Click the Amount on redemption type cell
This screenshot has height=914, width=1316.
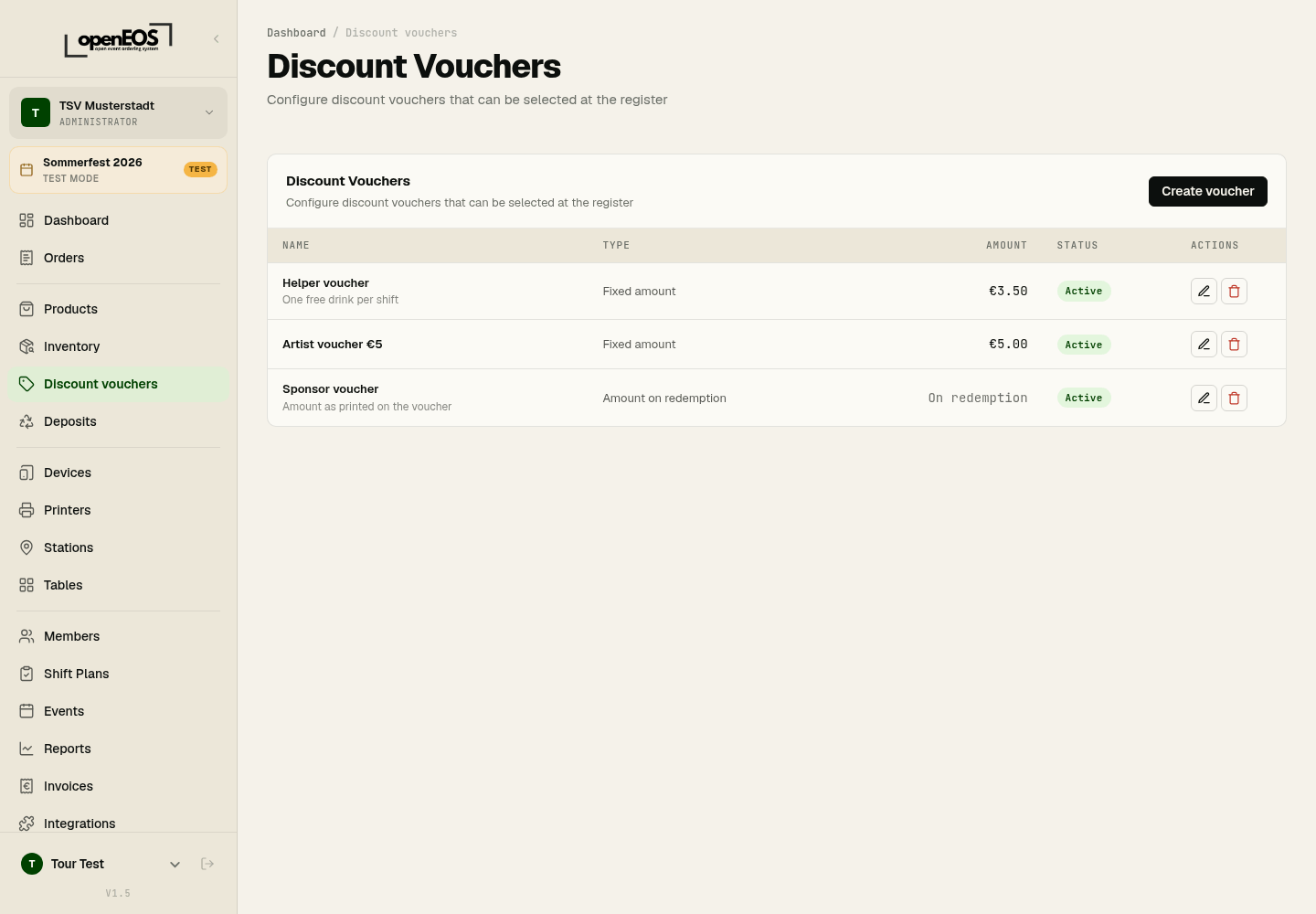664,399
